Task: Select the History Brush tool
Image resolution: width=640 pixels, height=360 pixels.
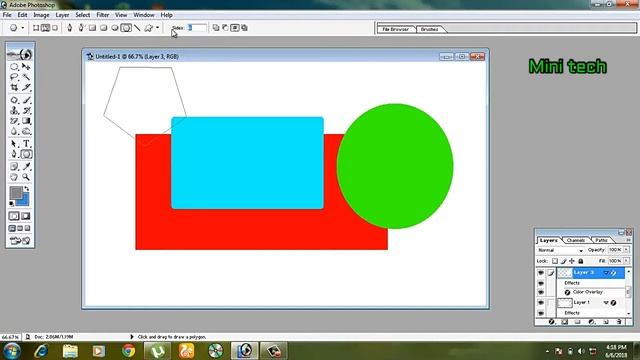Action: pyautogui.click(x=26, y=111)
